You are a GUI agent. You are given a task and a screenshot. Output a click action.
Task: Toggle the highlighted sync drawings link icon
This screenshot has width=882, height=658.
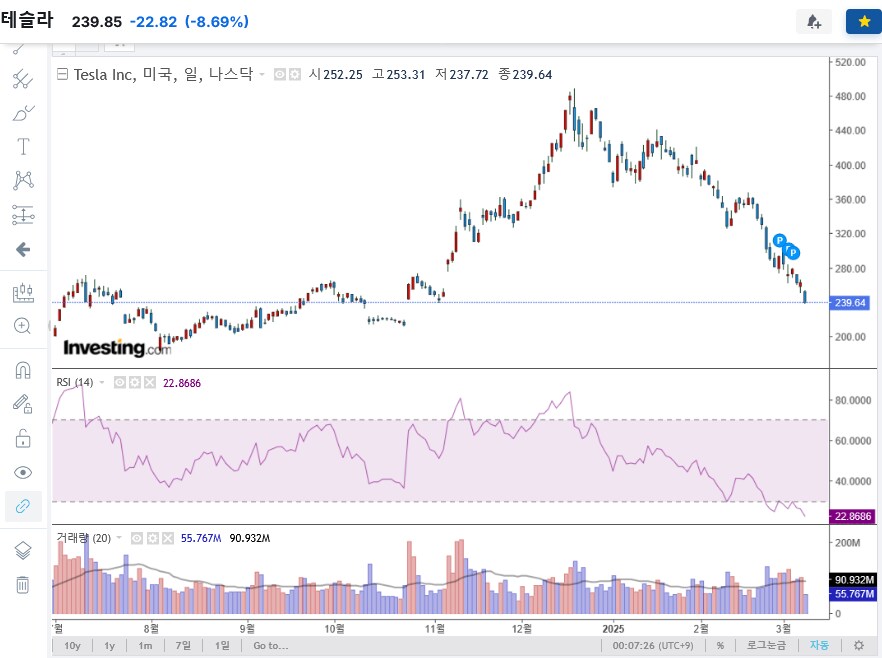(23, 506)
